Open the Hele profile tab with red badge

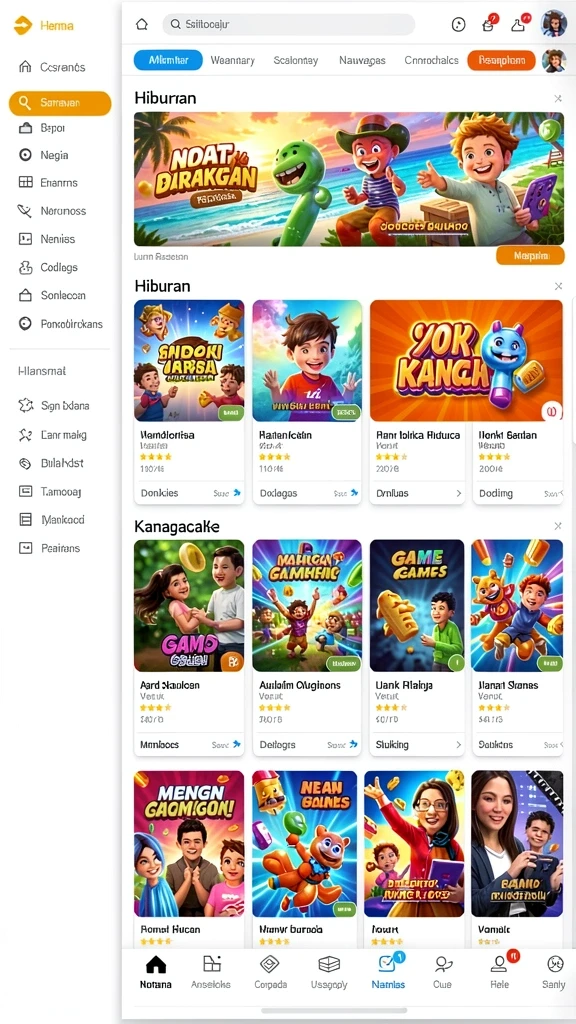click(500, 970)
